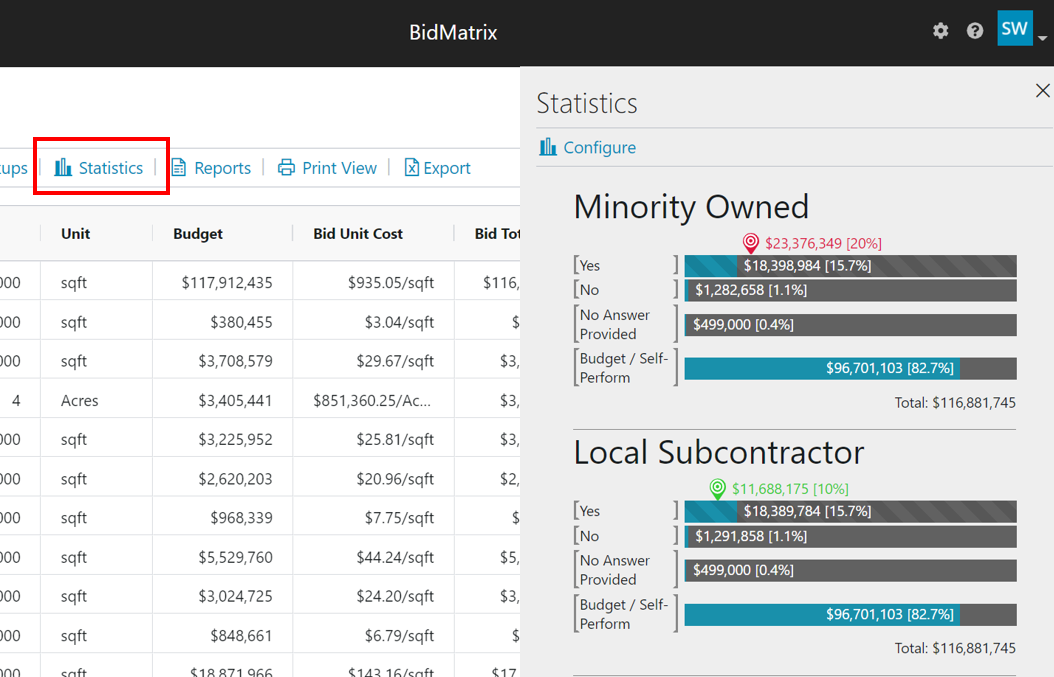1054x677 pixels.
Task: Select the Statistics bar chart icon
Action: pyautogui.click(x=60, y=167)
